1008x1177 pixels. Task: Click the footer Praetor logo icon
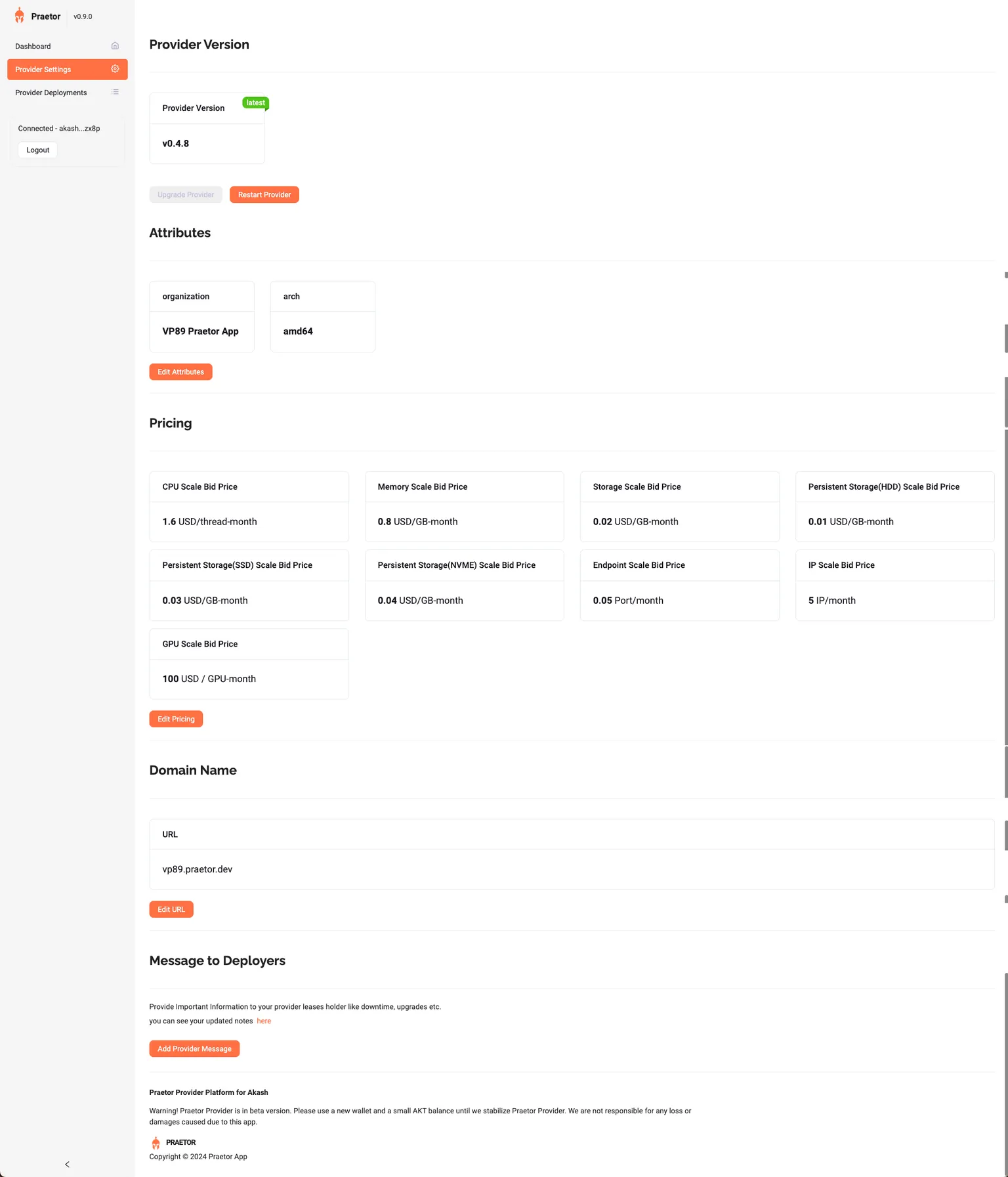pyautogui.click(x=156, y=1143)
